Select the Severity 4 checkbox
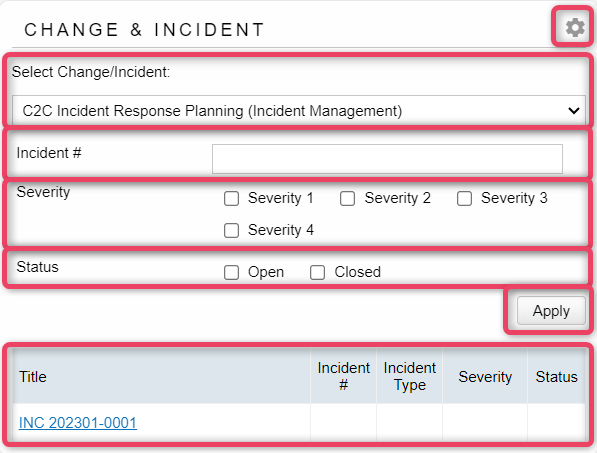Image resolution: width=597 pixels, height=453 pixels. 231,230
